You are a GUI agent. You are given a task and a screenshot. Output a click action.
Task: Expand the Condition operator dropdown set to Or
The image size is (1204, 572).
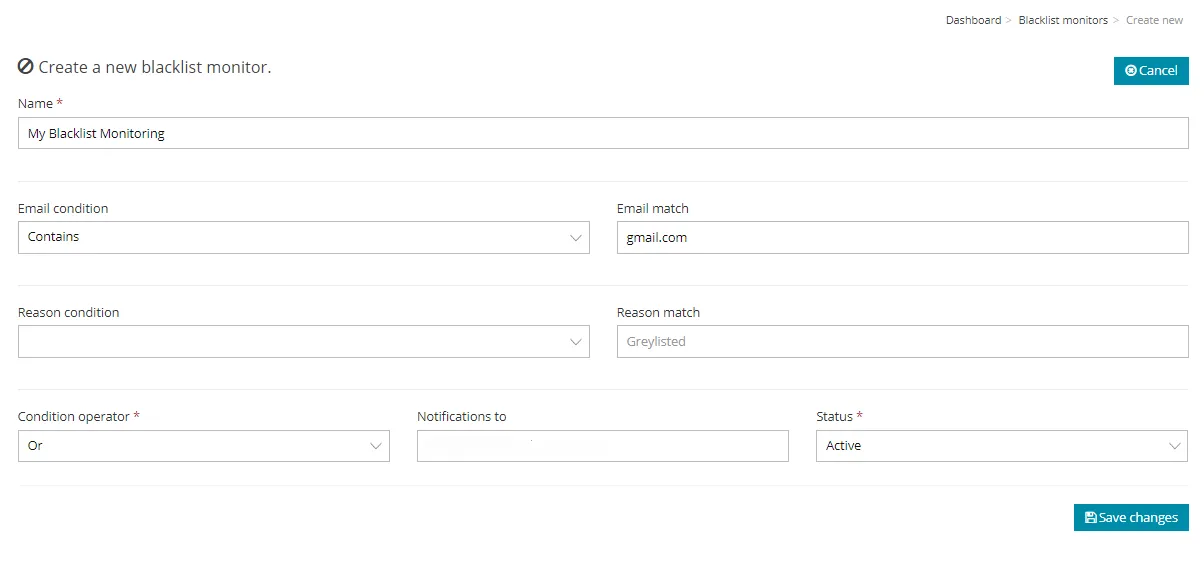tap(203, 446)
